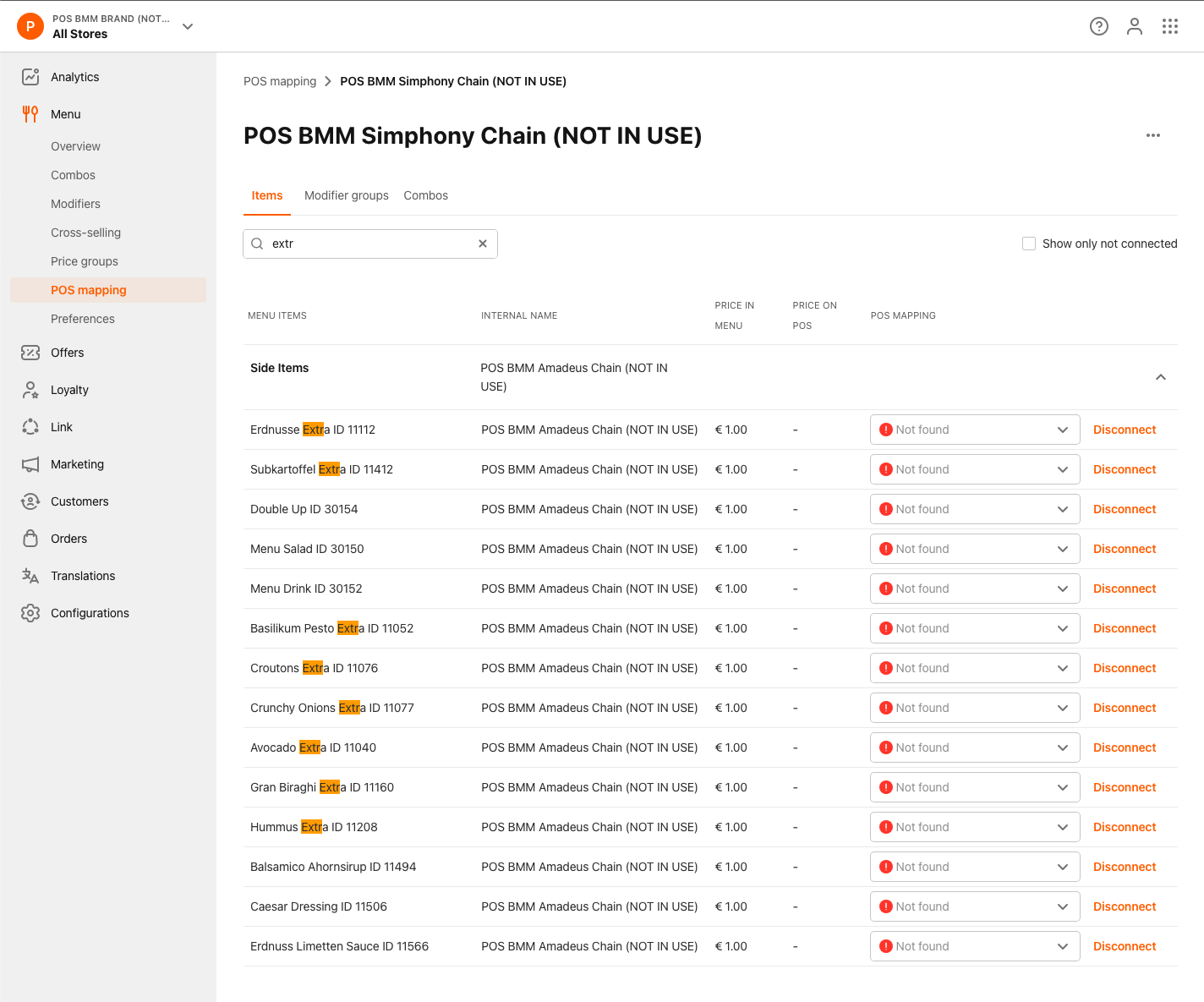Viewport: 1204px width, 1002px height.
Task: Click the search magnifier icon
Action: pos(257,244)
